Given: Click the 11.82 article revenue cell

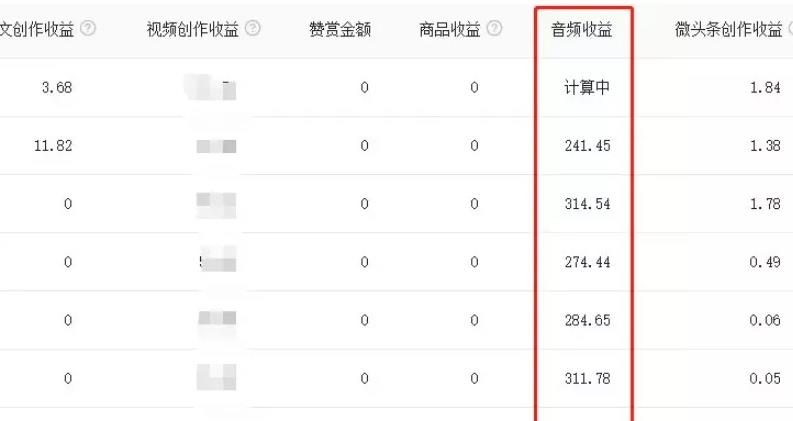Looking at the screenshot, I should pos(53,146).
